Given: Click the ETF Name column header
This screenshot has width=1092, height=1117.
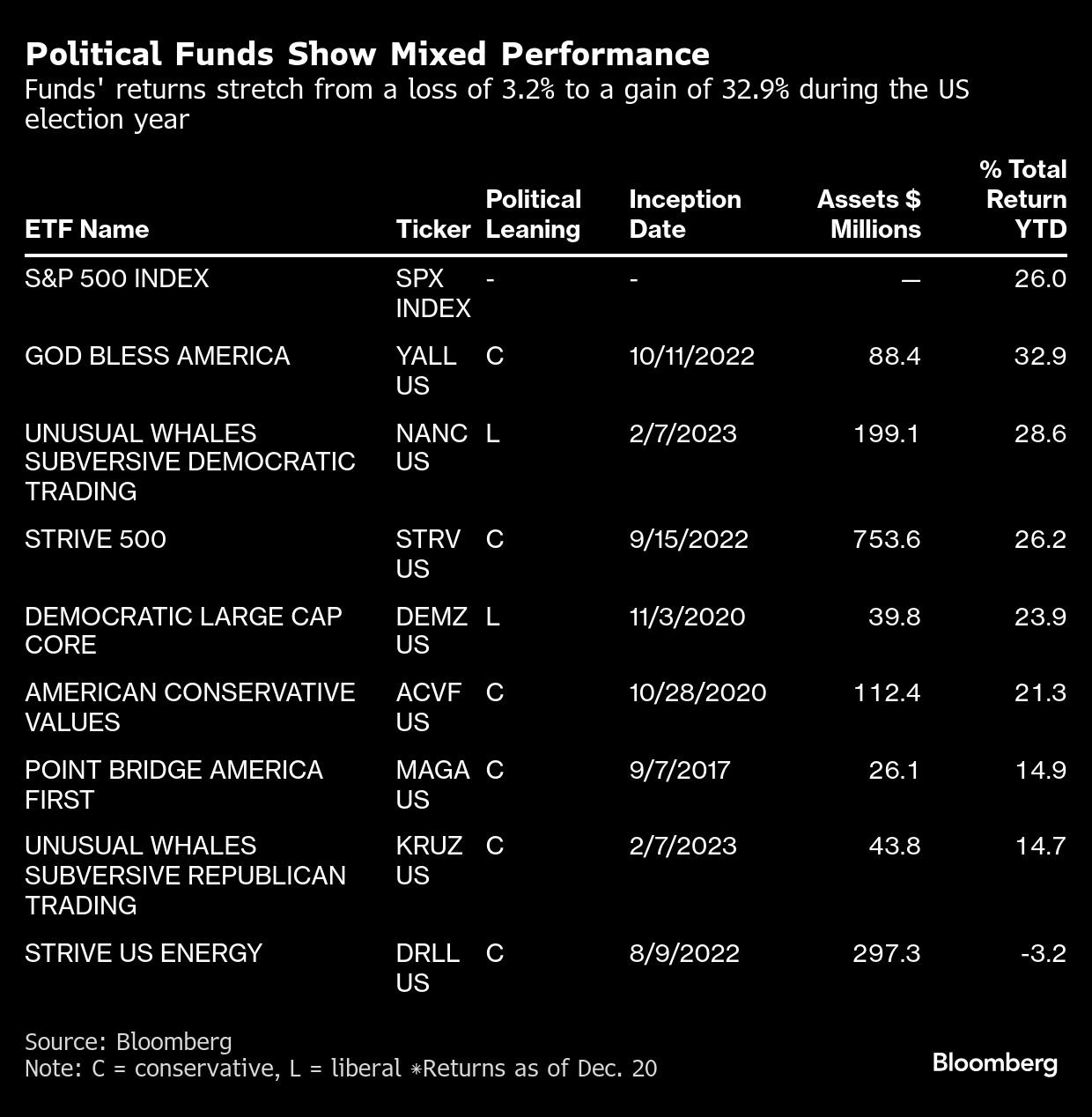Looking at the screenshot, I should (86, 229).
